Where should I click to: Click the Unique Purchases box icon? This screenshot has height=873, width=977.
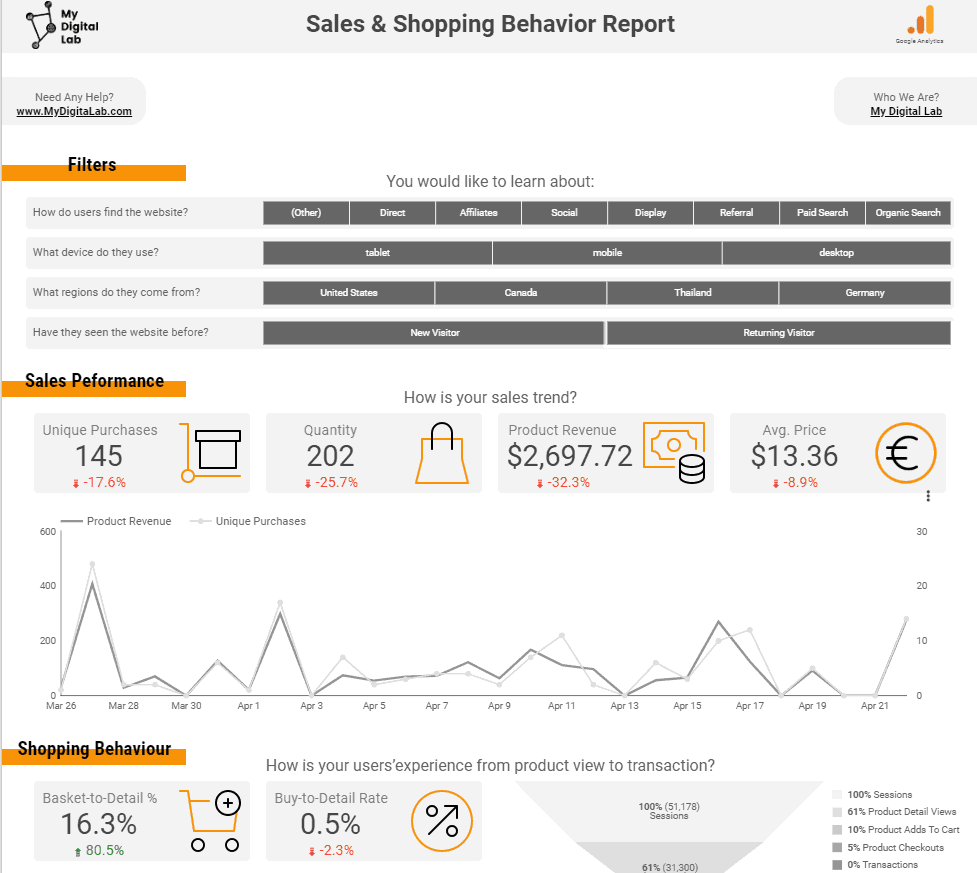tap(211, 452)
